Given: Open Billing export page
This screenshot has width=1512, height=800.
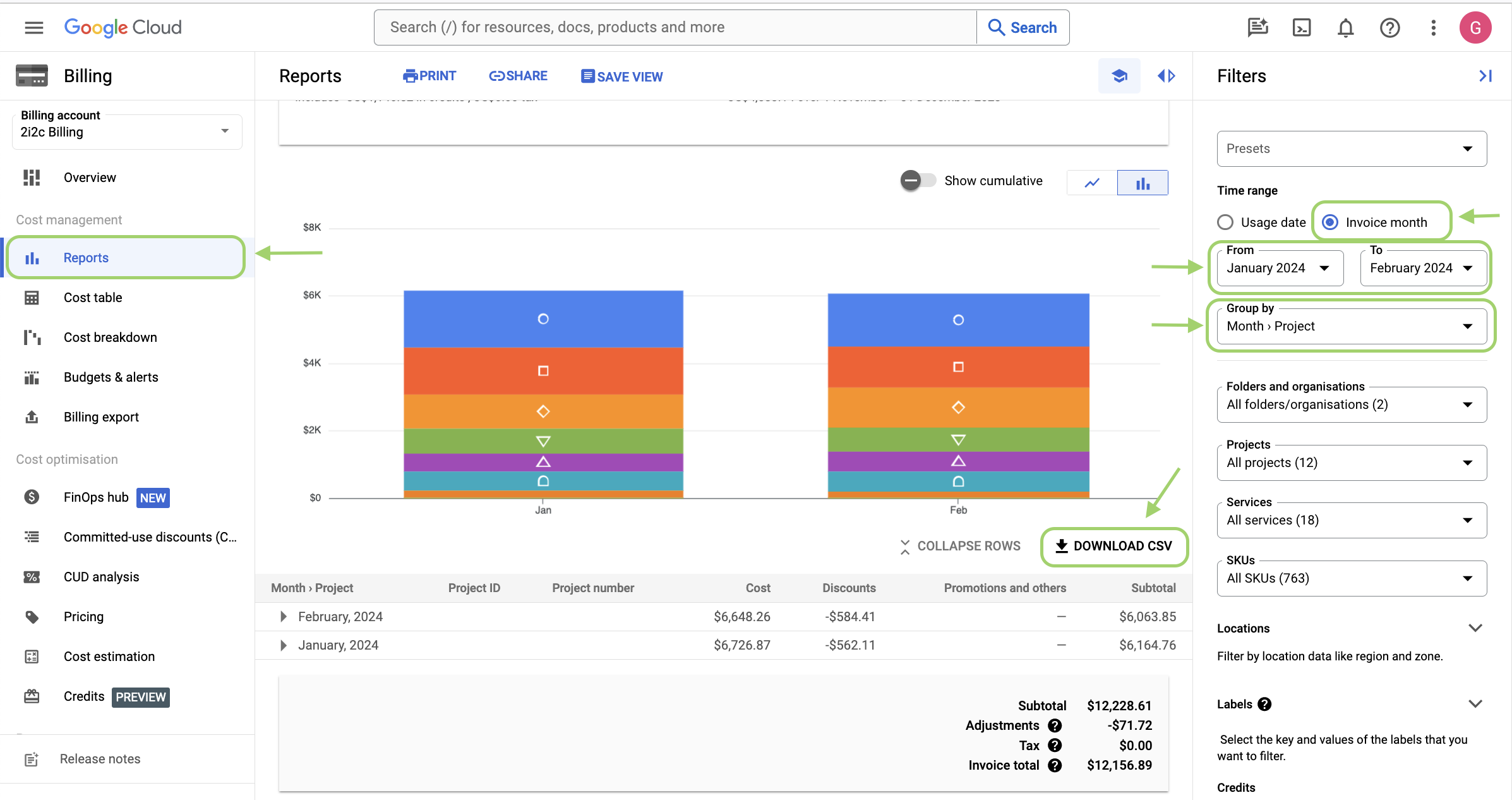Looking at the screenshot, I should click(x=101, y=417).
